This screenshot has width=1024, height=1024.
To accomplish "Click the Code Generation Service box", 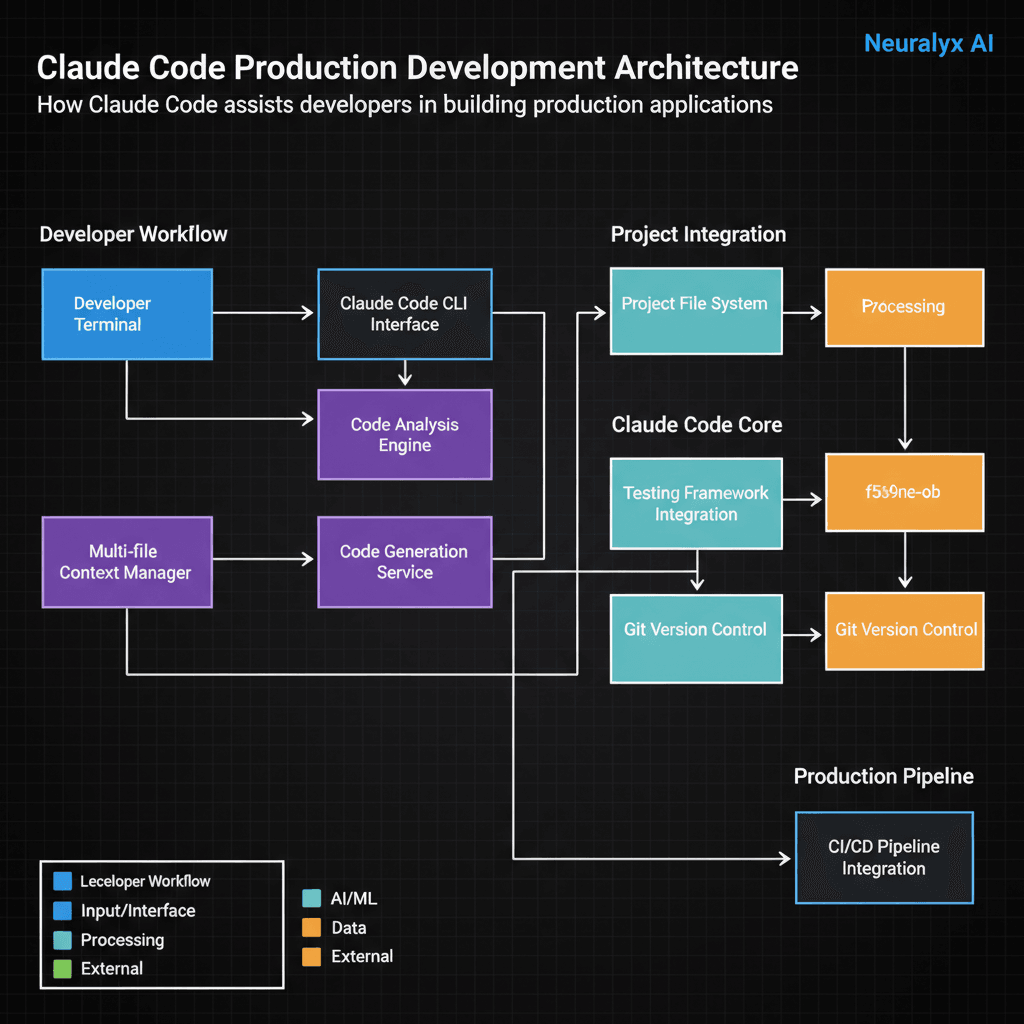I will pos(405,562).
